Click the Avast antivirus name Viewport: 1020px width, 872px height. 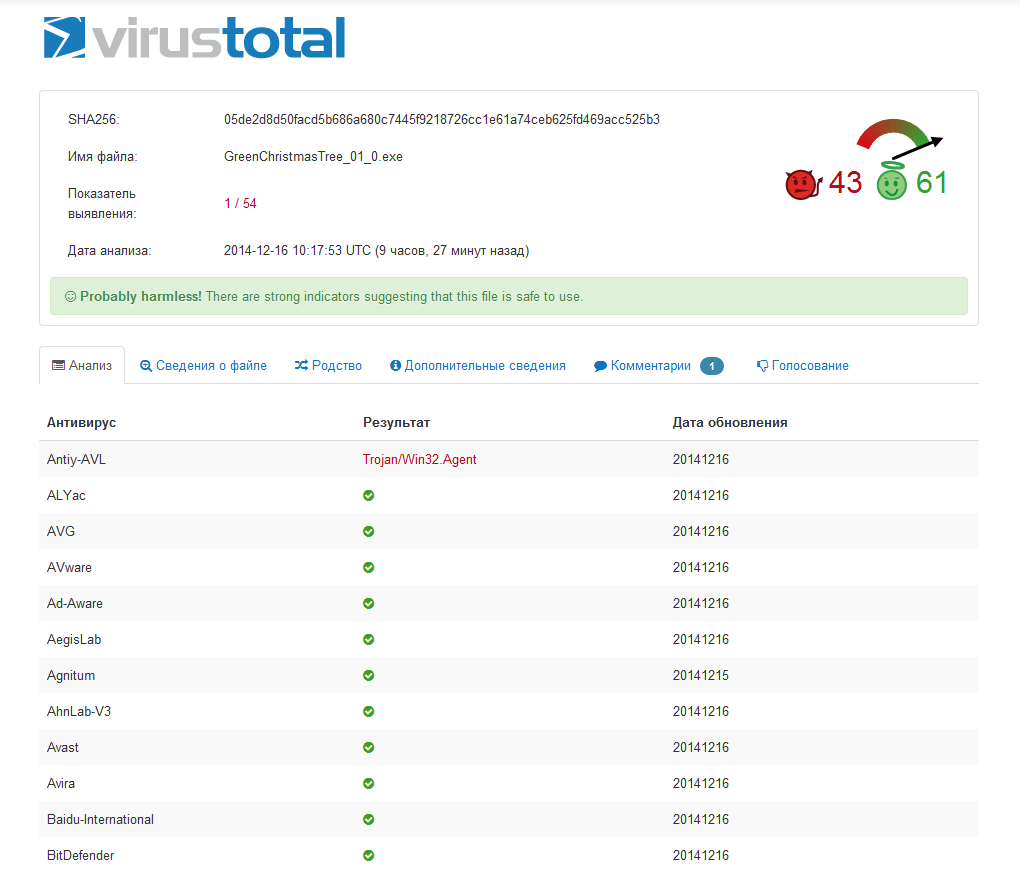62,748
